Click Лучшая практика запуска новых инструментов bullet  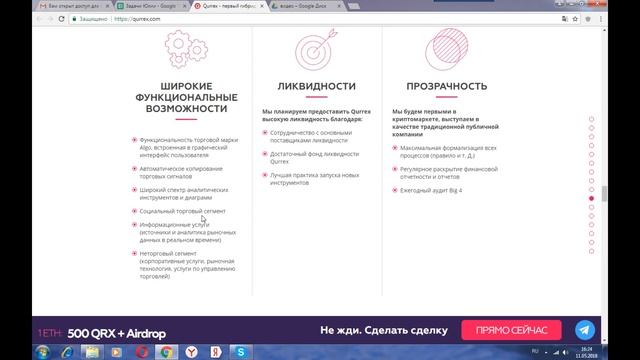tap(314, 179)
